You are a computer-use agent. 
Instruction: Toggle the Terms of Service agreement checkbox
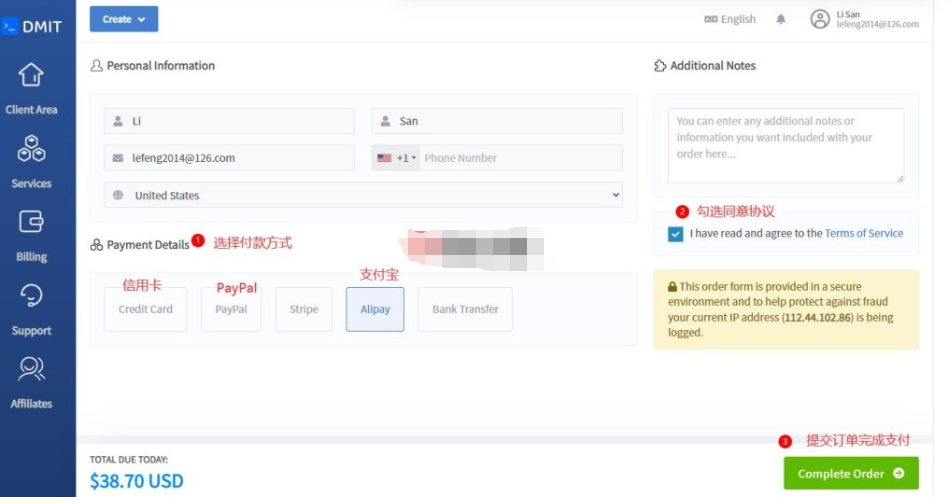coord(677,234)
